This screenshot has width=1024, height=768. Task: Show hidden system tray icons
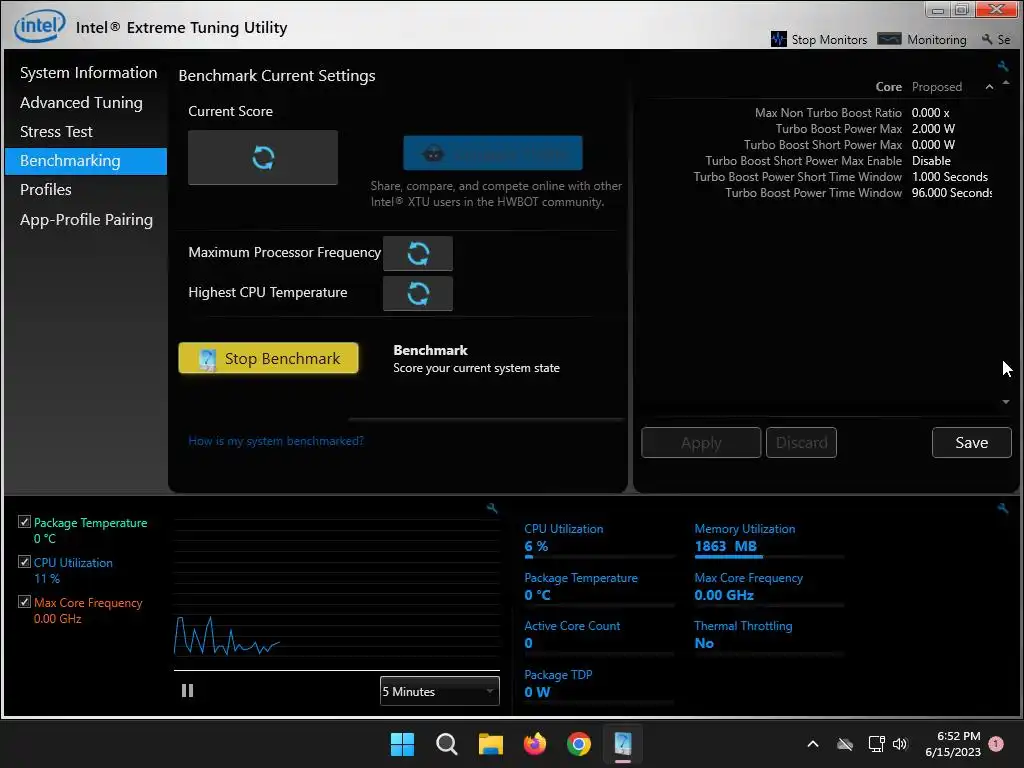click(813, 744)
